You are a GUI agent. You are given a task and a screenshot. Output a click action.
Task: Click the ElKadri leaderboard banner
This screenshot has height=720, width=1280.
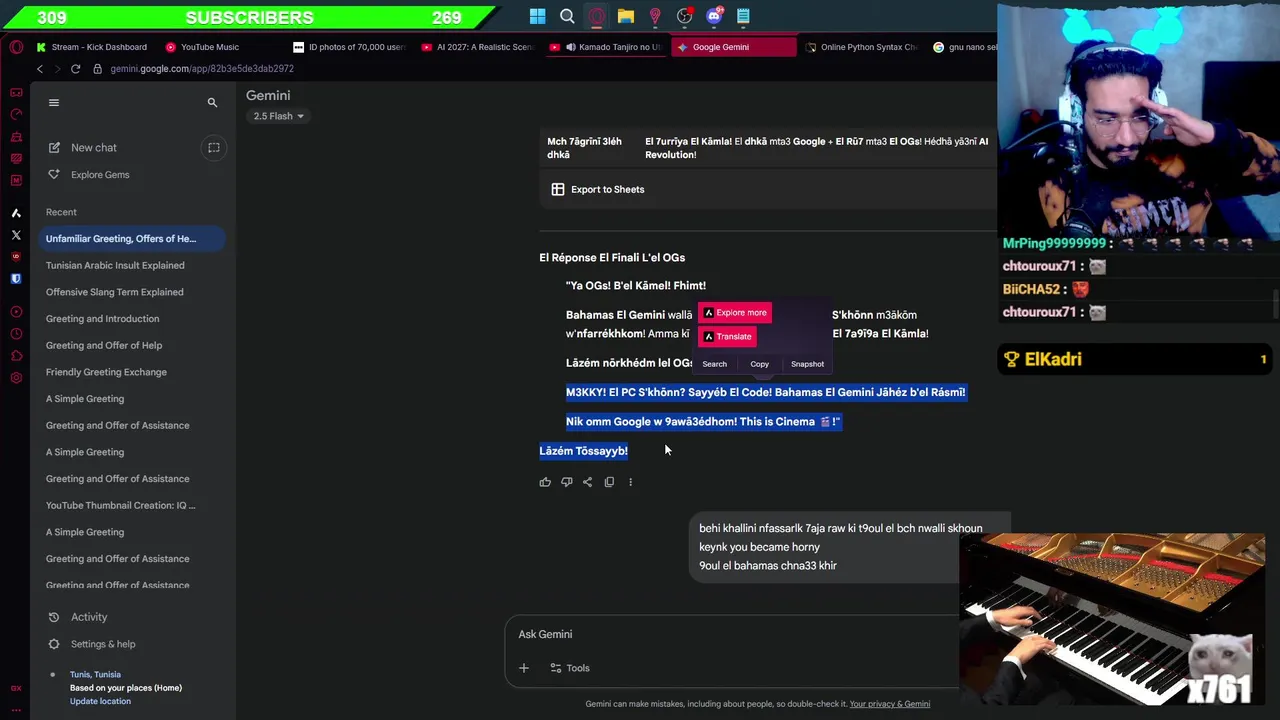[x=1135, y=359]
